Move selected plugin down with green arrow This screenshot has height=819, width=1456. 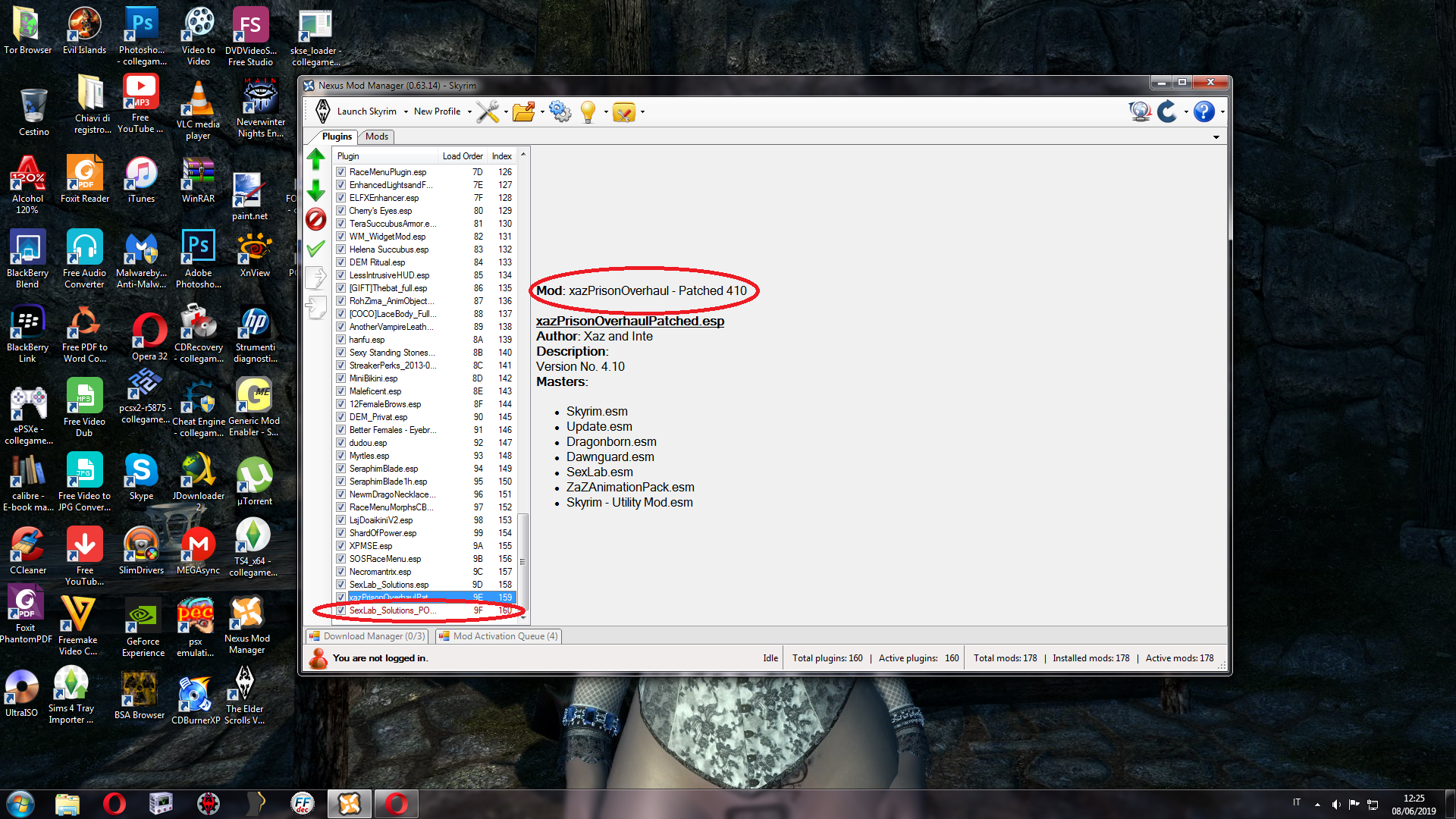point(316,190)
